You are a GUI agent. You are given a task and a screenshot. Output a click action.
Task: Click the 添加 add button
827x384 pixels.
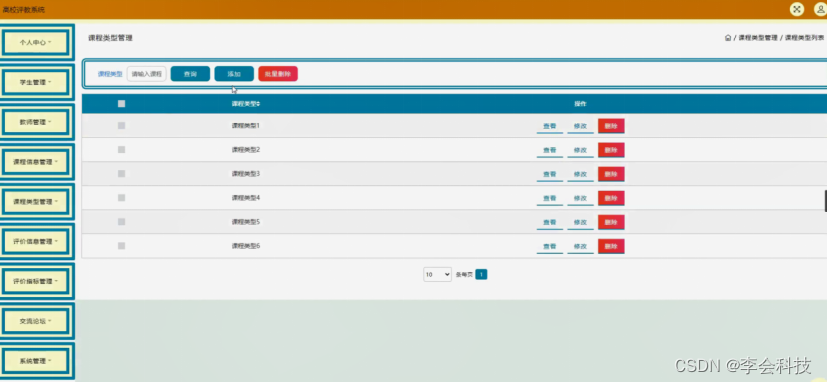[234, 74]
